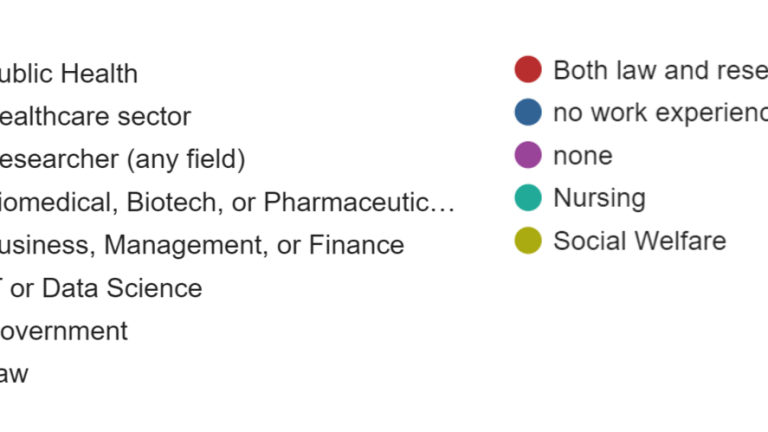Click the Researcher (any field) legend entry
Viewport: 768px width, 432px height.
(x=122, y=160)
